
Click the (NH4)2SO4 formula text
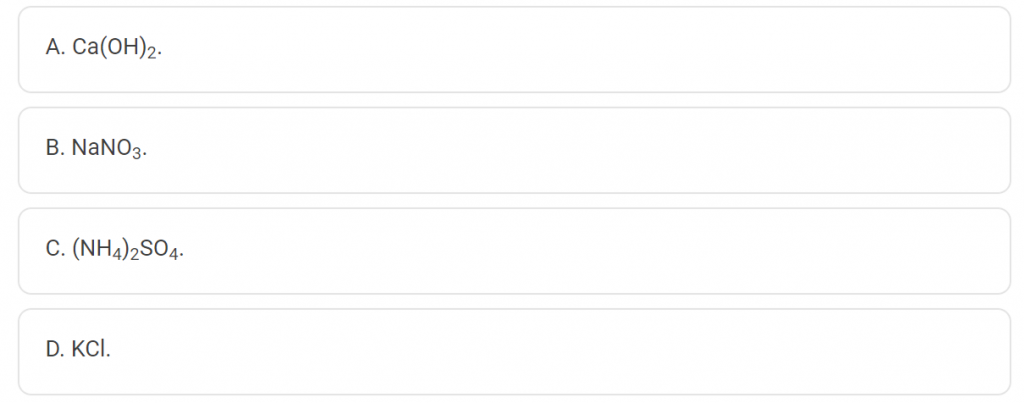127,250
